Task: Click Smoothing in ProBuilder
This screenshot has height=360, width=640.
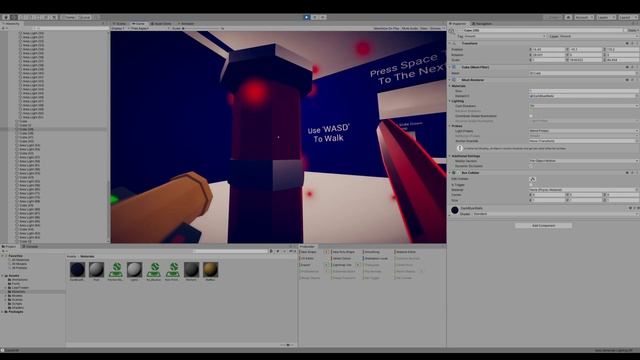Action: tap(372, 252)
